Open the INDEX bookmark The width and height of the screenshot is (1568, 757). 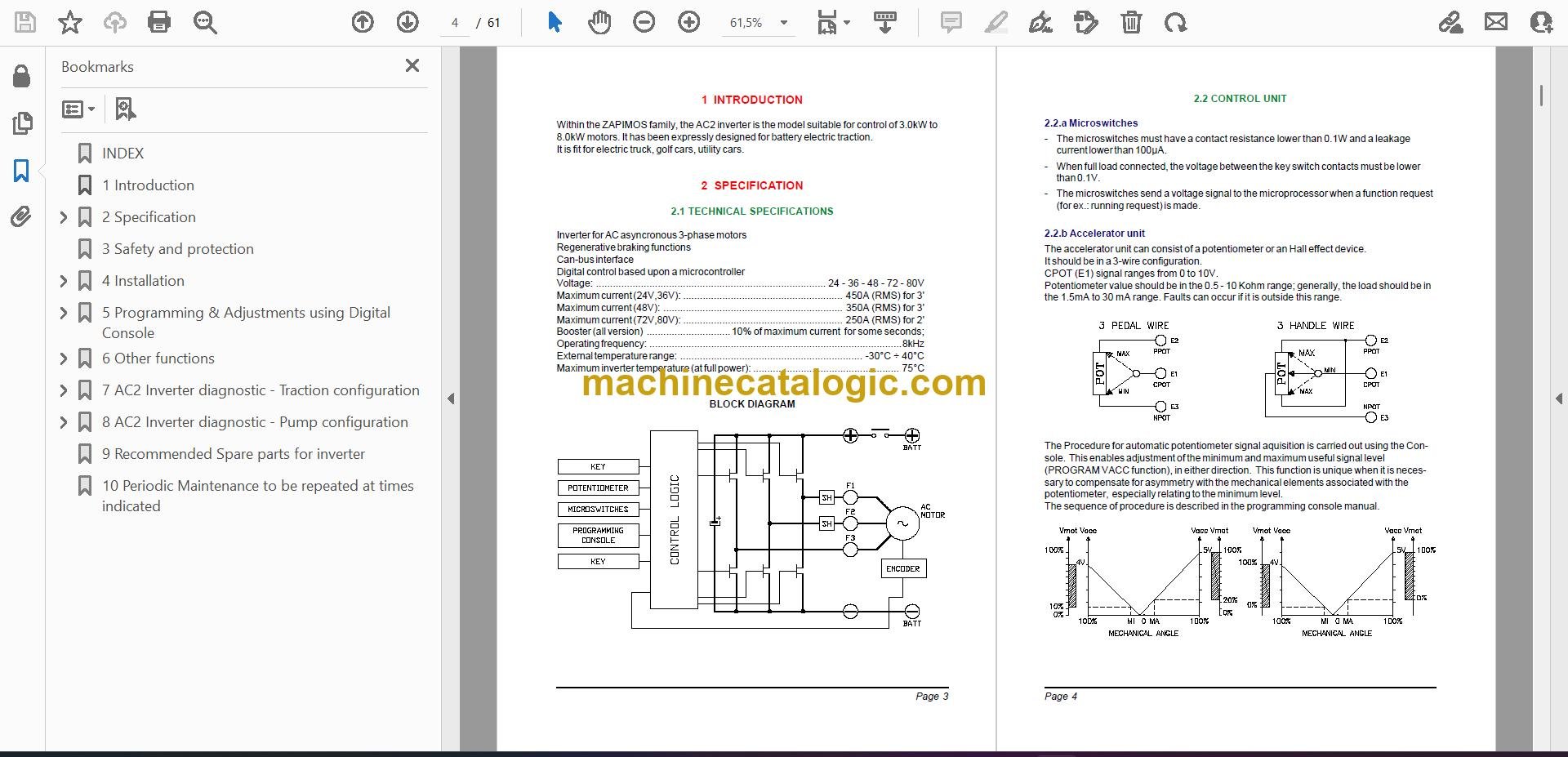(x=122, y=154)
